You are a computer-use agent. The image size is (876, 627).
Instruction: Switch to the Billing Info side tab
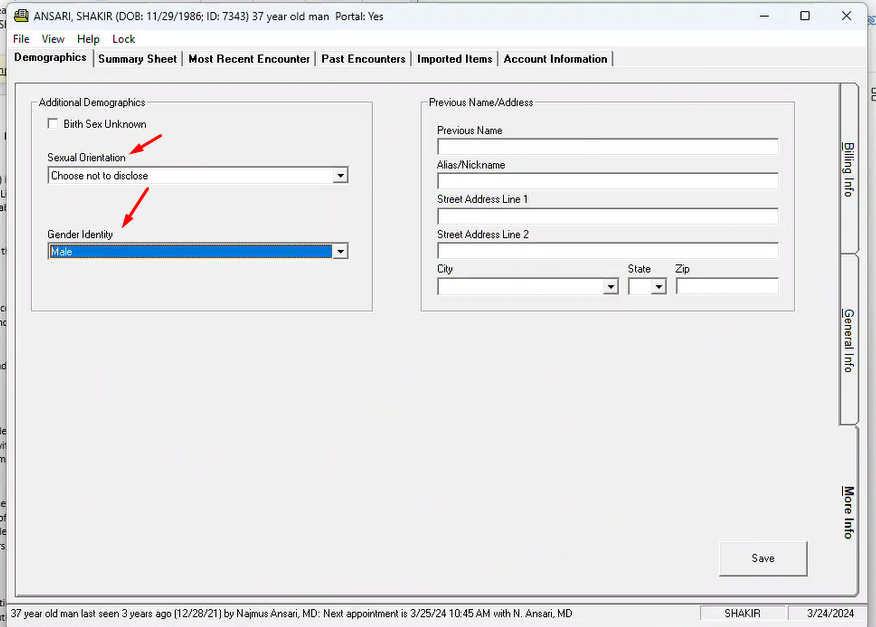coord(848,168)
